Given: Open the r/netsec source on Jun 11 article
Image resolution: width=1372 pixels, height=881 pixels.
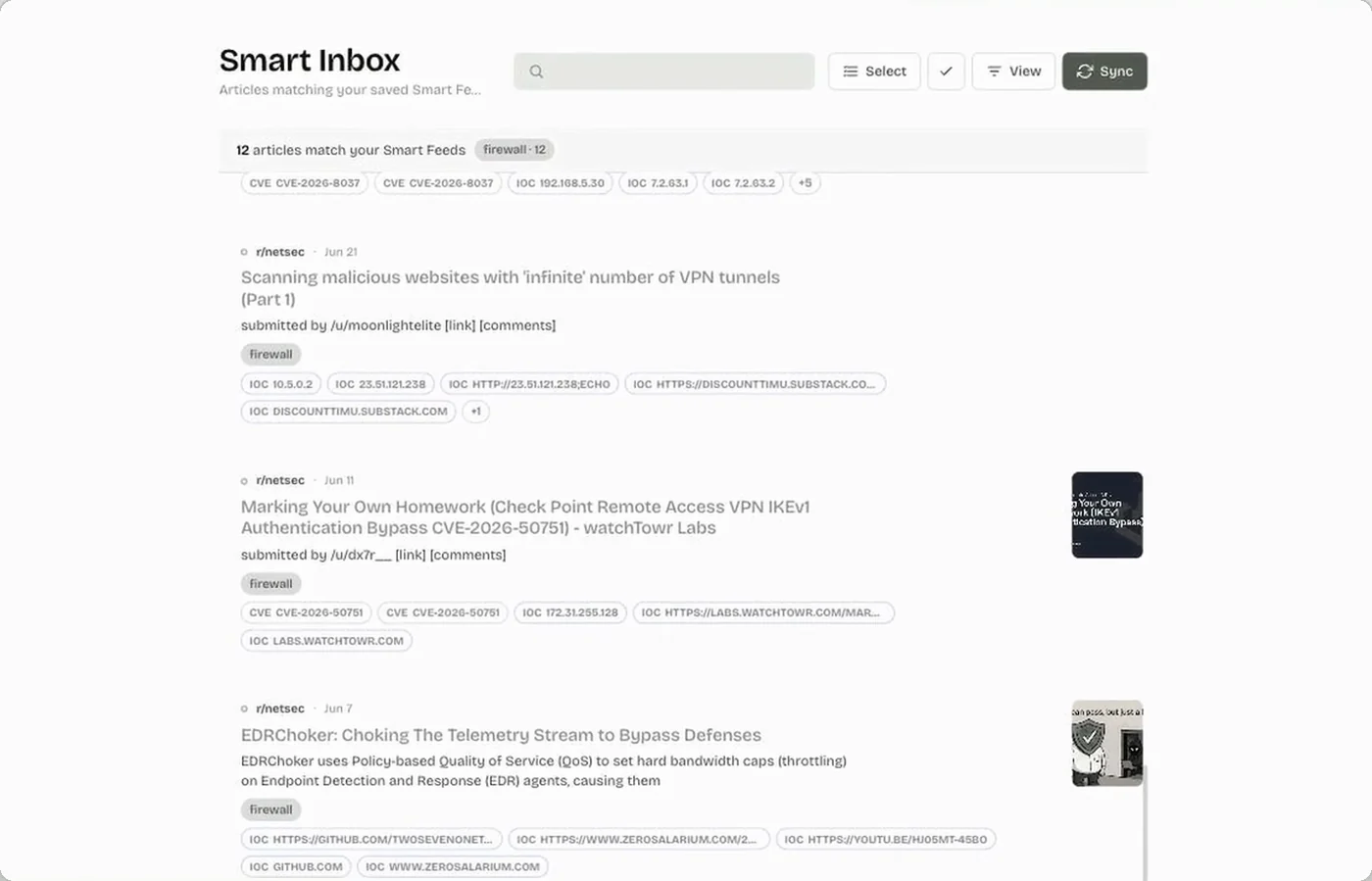Looking at the screenshot, I should tap(280, 480).
